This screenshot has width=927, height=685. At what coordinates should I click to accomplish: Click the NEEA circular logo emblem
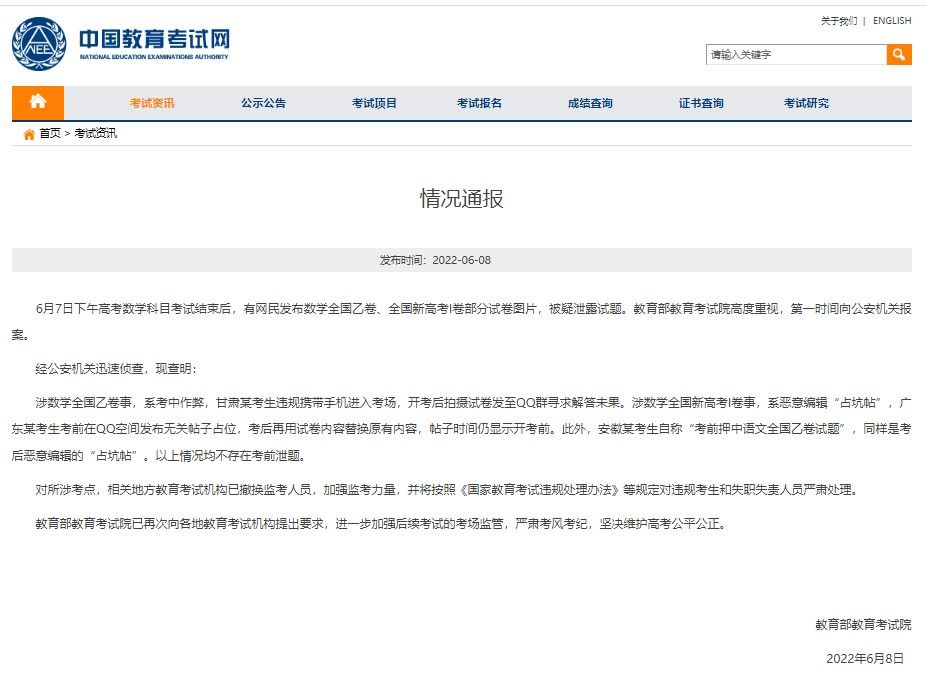[x=39, y=44]
